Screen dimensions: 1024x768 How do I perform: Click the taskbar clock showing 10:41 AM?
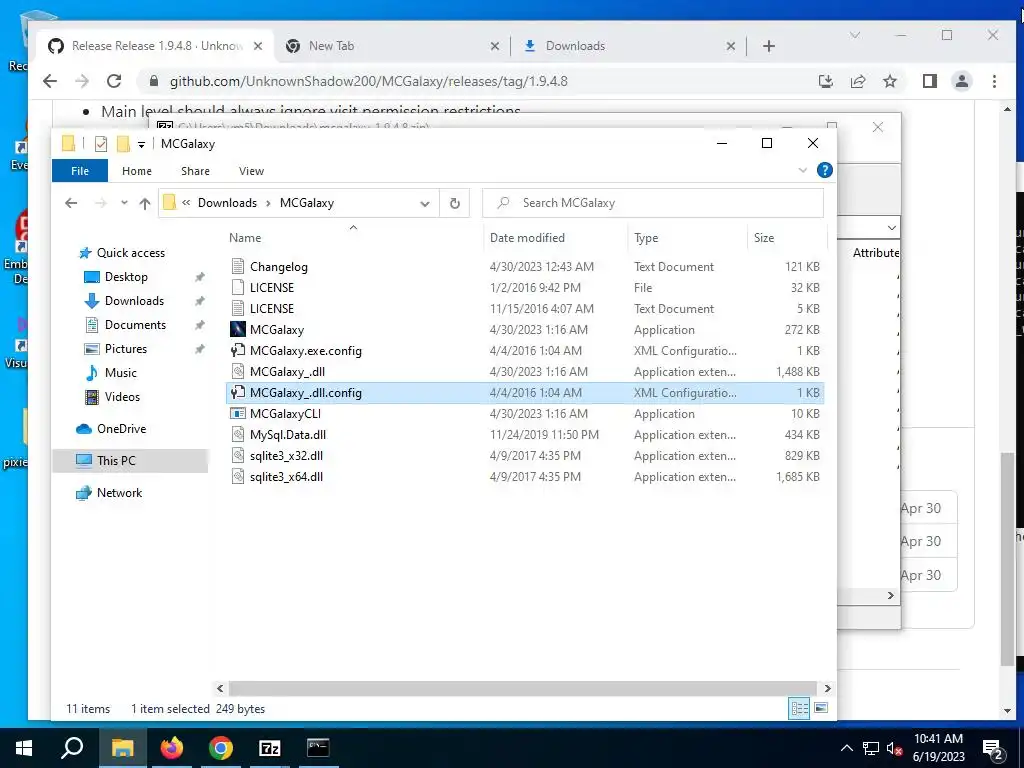tap(938, 748)
